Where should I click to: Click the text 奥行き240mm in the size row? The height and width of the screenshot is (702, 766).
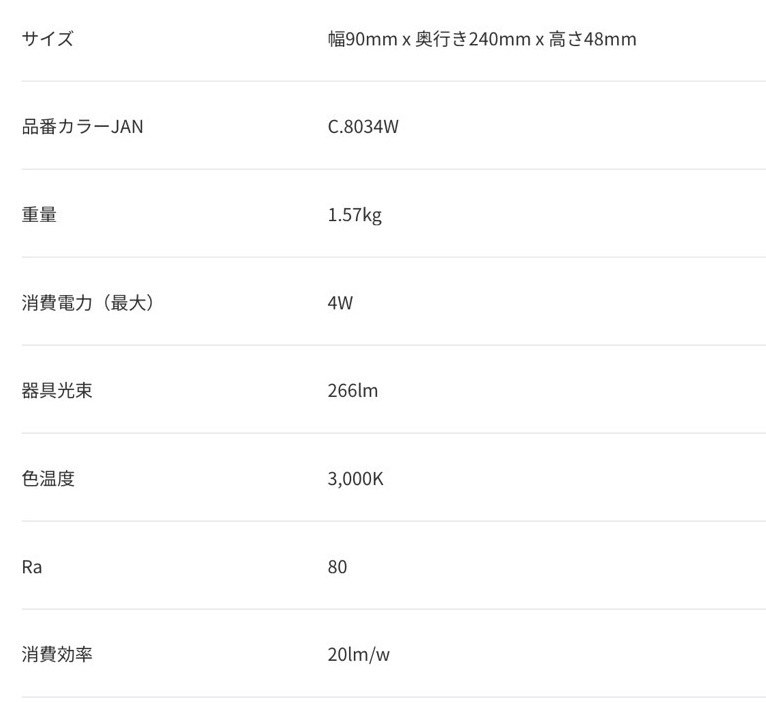coord(473,39)
